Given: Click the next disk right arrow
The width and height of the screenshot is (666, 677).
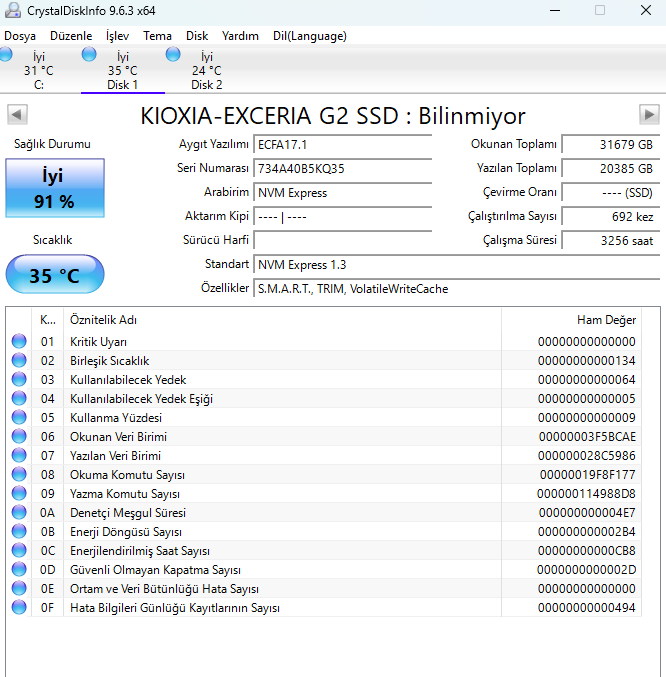Looking at the screenshot, I should click(x=649, y=114).
